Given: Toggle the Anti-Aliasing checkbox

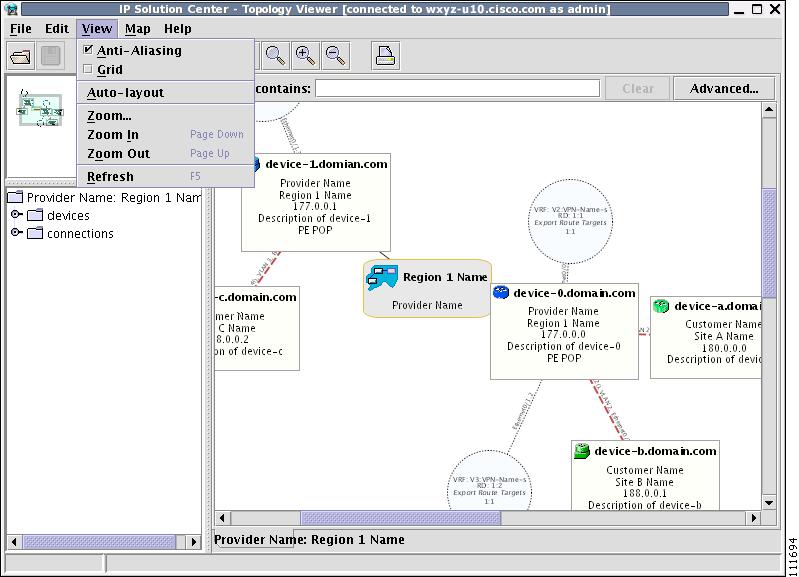Looking at the screenshot, I should [x=88, y=49].
